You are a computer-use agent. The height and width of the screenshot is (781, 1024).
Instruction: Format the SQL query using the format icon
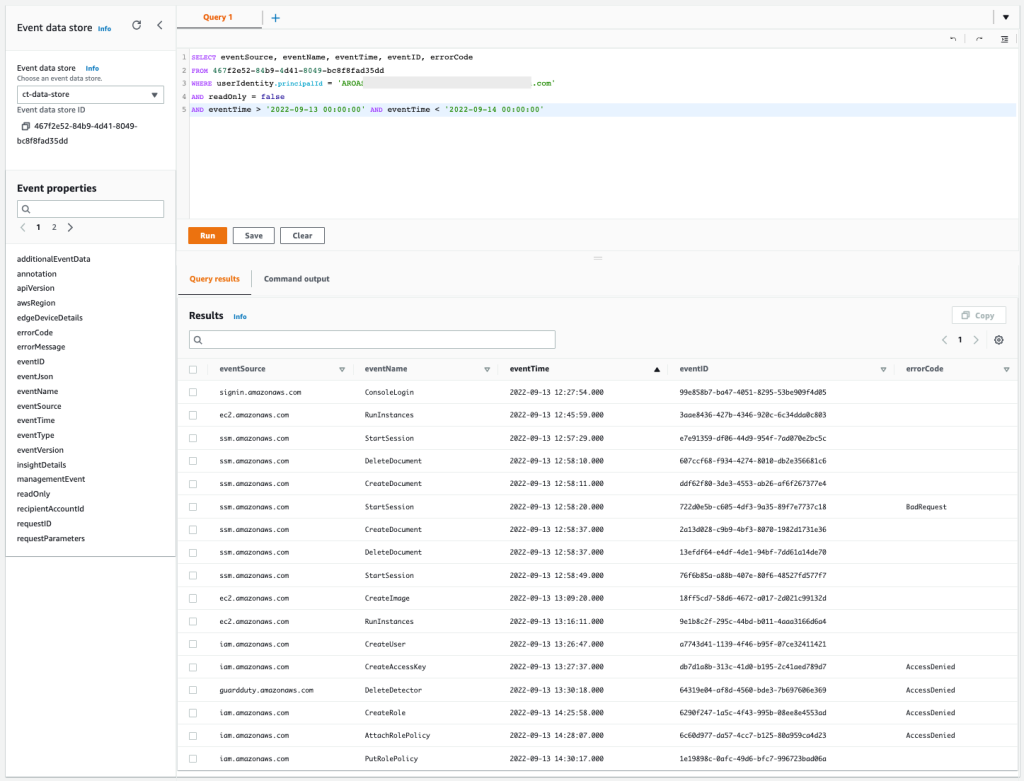[1006, 38]
